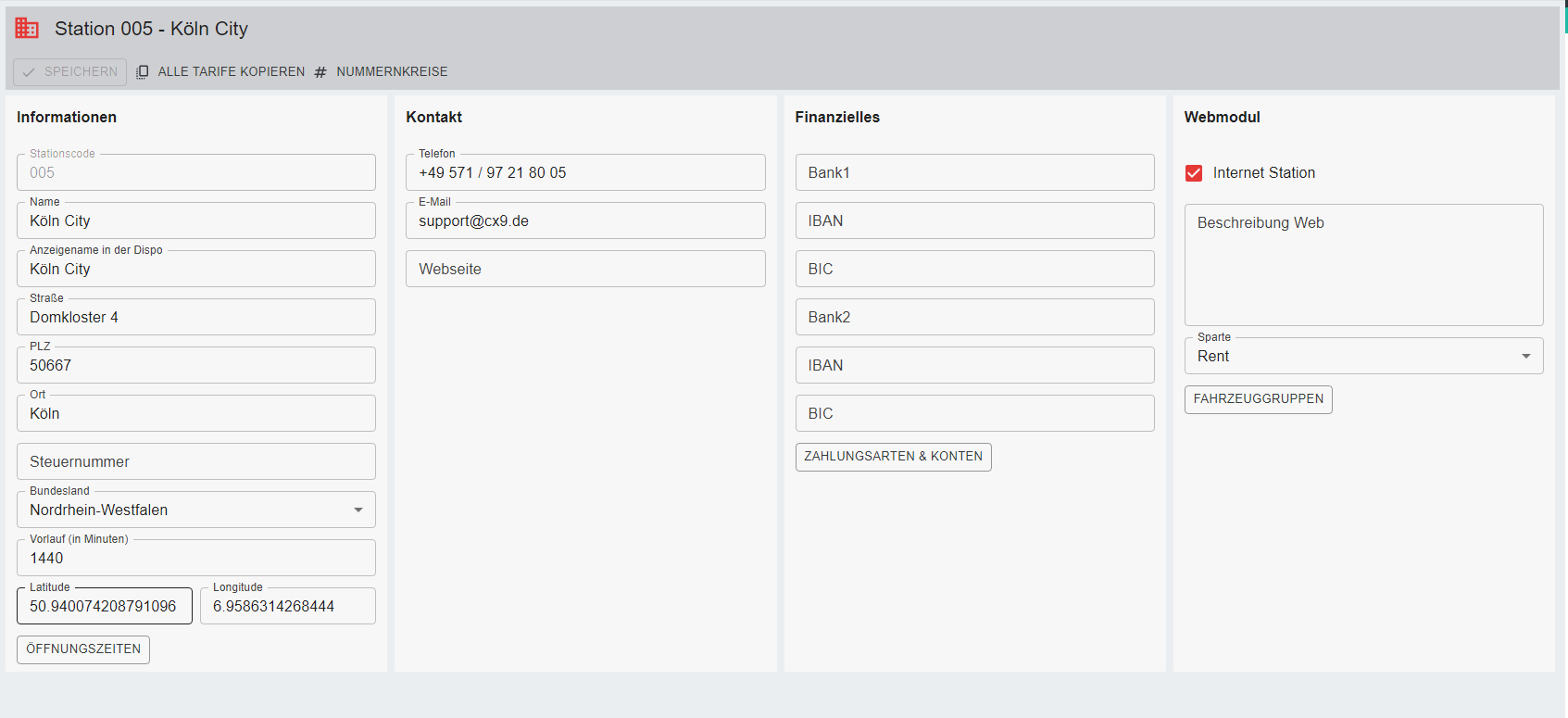The image size is (1568, 718).
Task: Click the copy icon beside Alle Tarife Kopieren
Action: pos(143,72)
